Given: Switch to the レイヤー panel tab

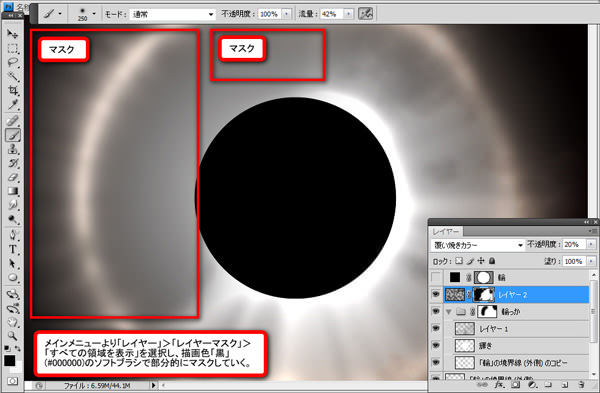Looking at the screenshot, I should (446, 232).
